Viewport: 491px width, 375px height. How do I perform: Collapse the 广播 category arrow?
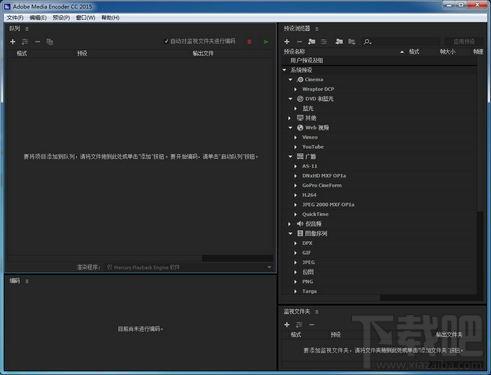290,157
